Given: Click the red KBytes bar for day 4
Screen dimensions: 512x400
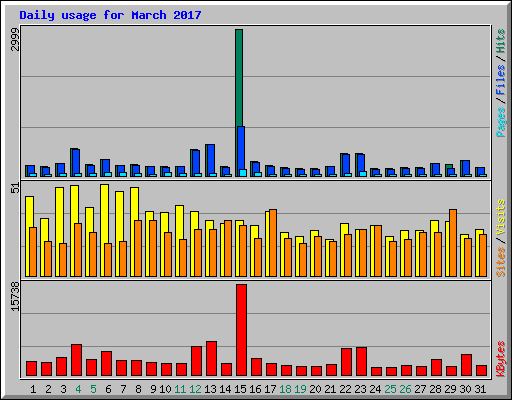Looking at the screenshot, I should pyautogui.click(x=76, y=360).
